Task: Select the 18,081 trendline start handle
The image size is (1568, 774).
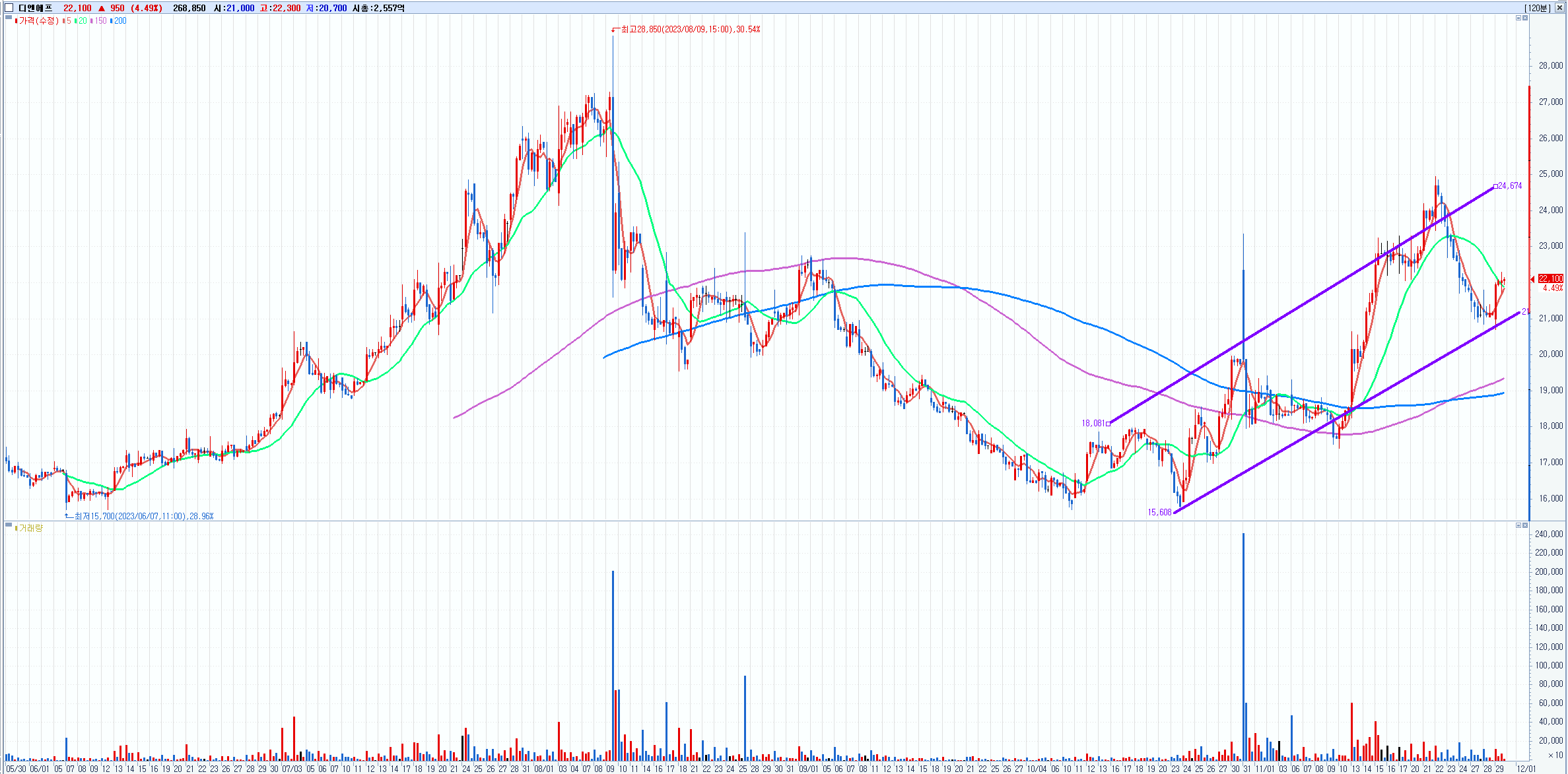Action: coord(1108,424)
